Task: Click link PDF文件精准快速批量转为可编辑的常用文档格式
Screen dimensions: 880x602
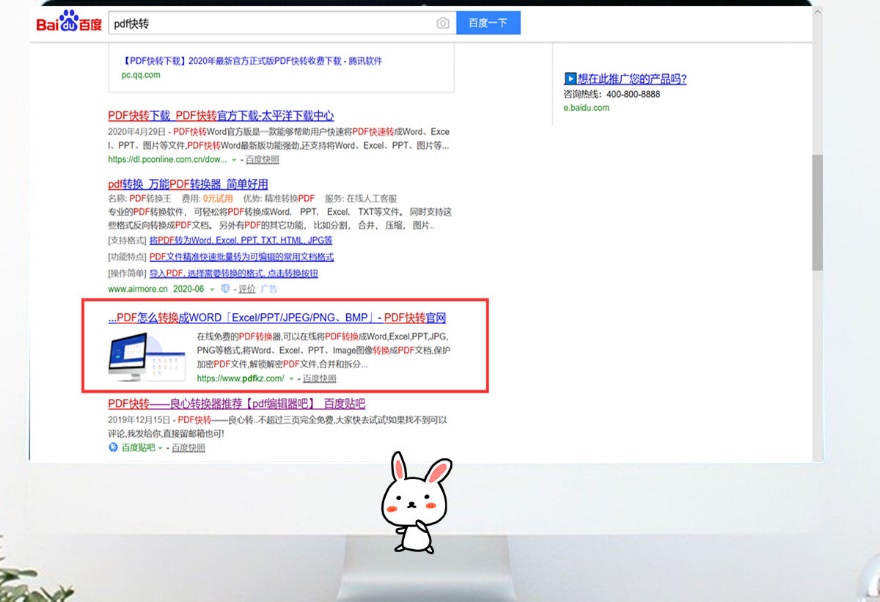Action: pyautogui.click(x=241, y=256)
